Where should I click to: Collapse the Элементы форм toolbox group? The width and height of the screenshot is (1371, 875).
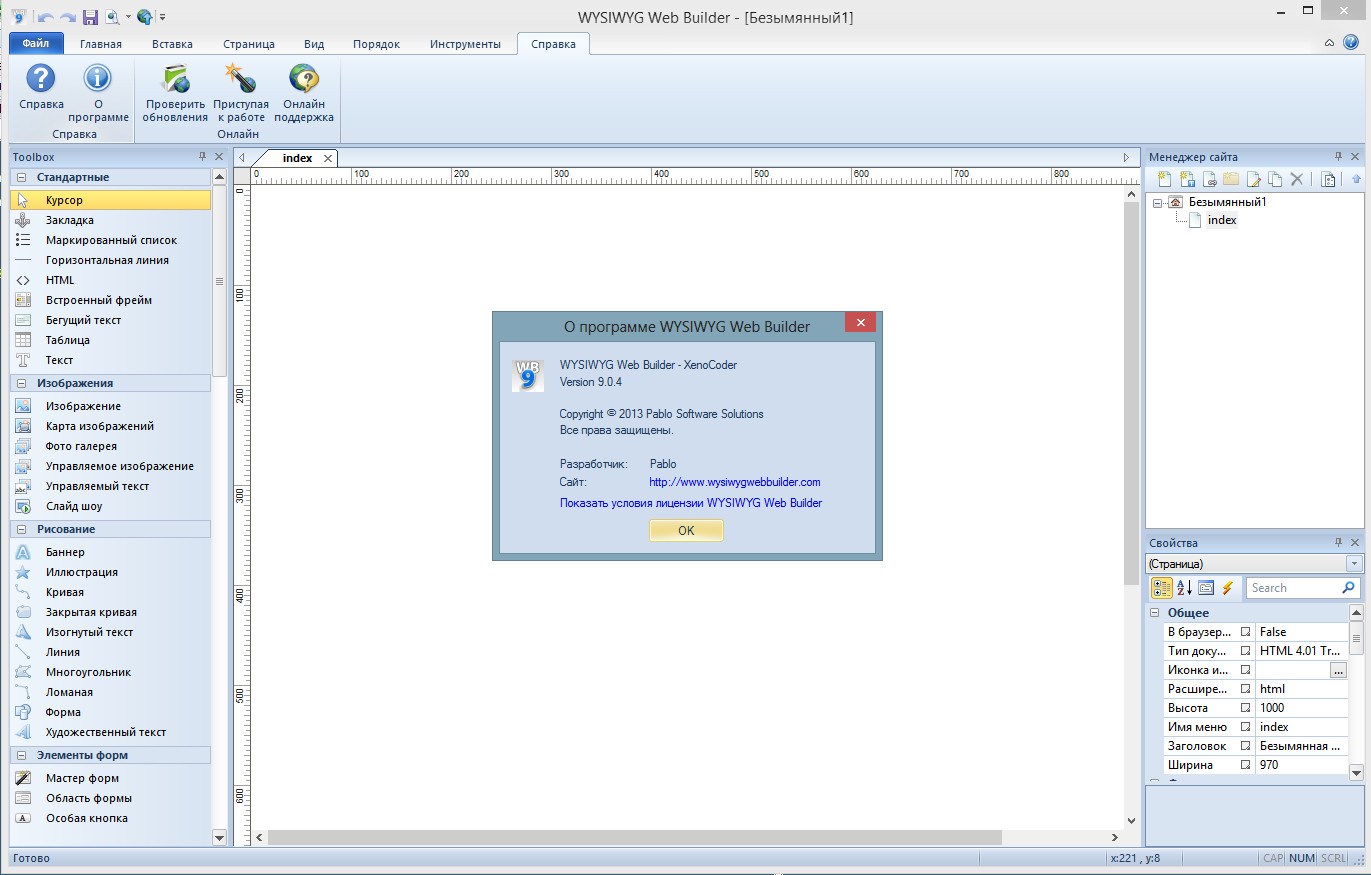[22, 755]
